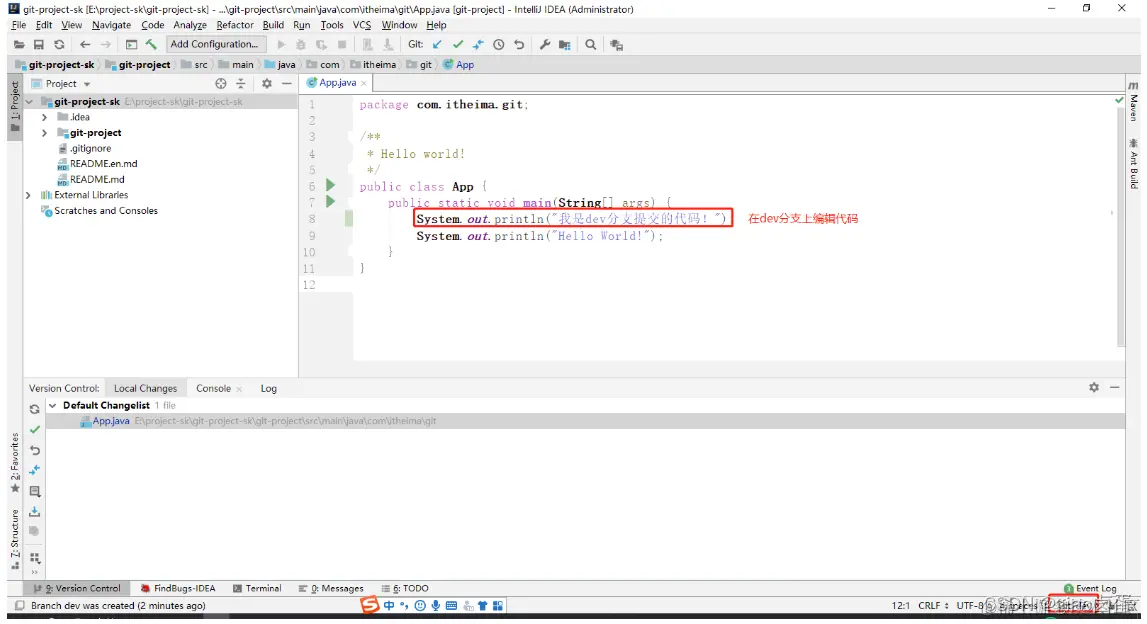Open the VCS menu
Screen dimensions: 1147x624
tap(362, 25)
